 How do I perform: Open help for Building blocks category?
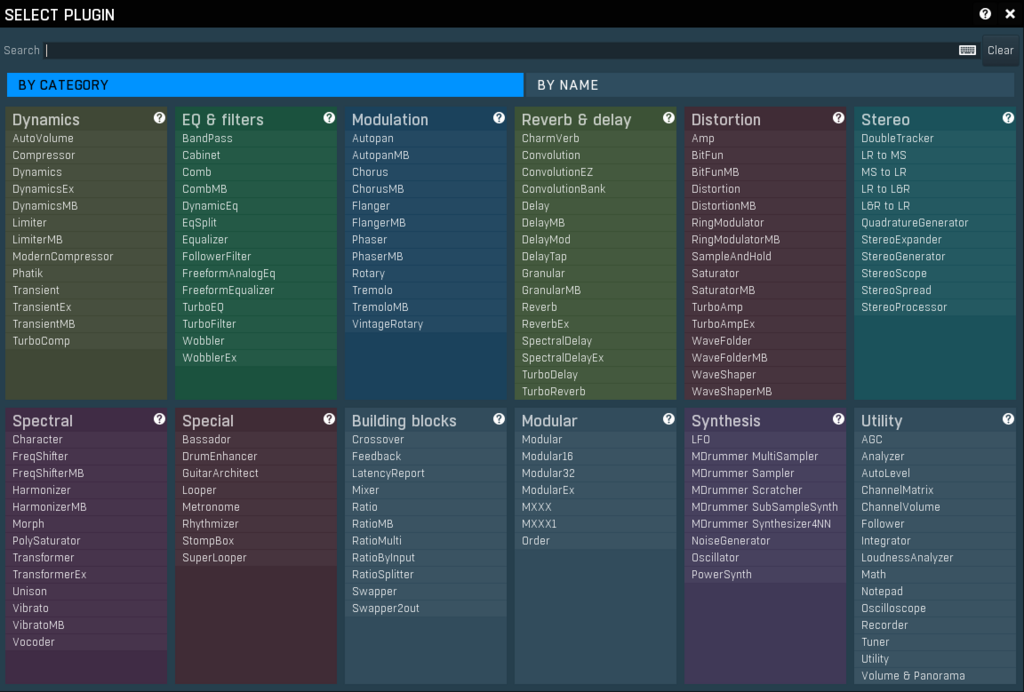coord(499,419)
